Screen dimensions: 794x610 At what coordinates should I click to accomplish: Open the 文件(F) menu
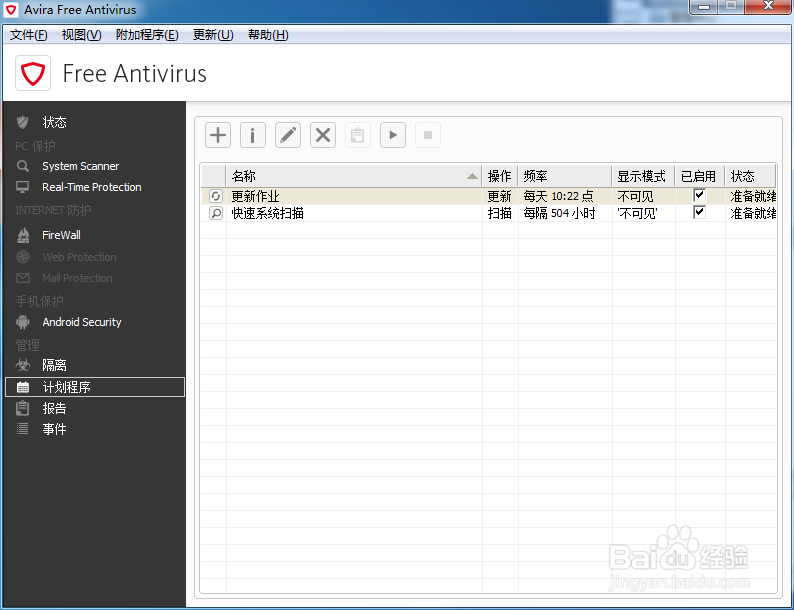tap(29, 35)
